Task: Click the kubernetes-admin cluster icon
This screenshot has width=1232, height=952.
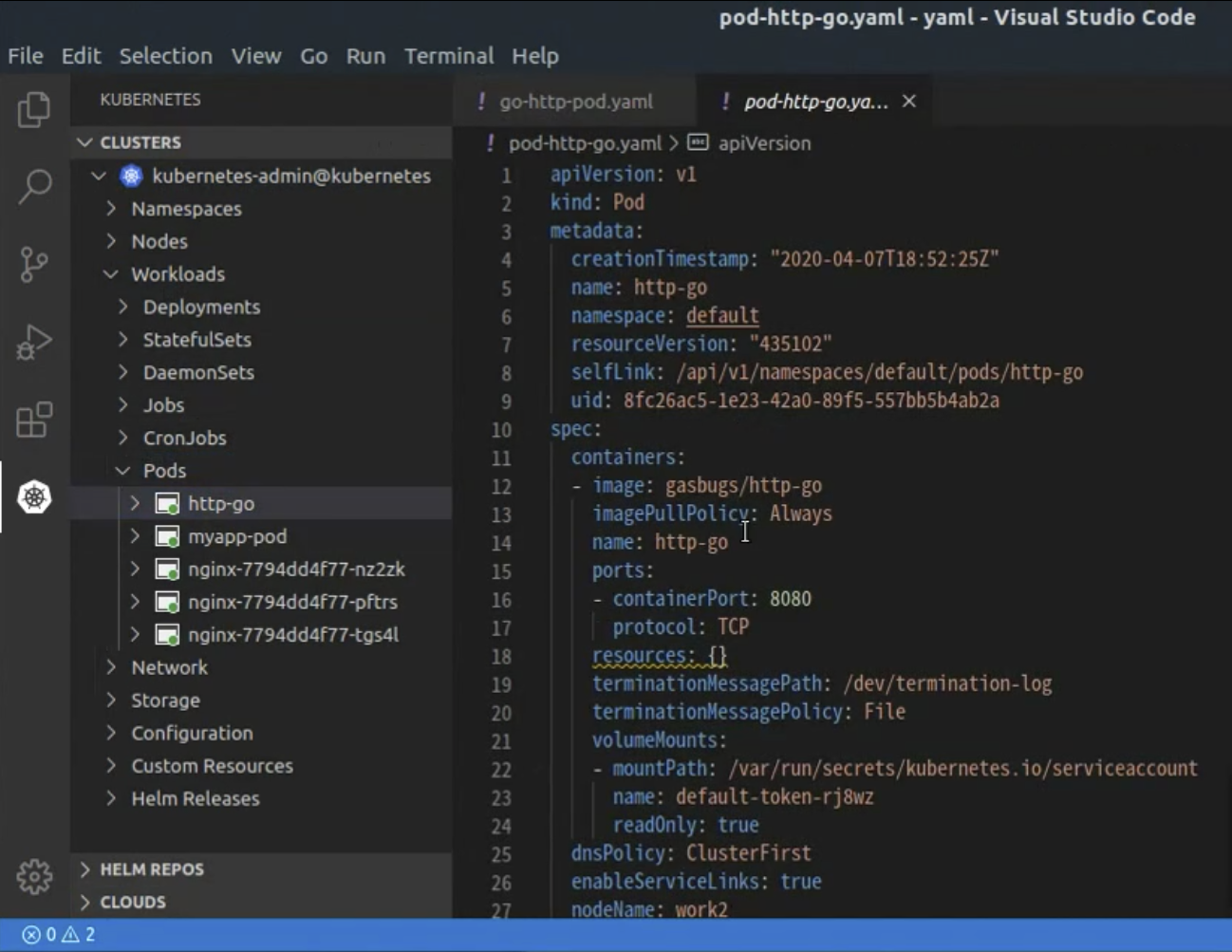Action: [132, 176]
